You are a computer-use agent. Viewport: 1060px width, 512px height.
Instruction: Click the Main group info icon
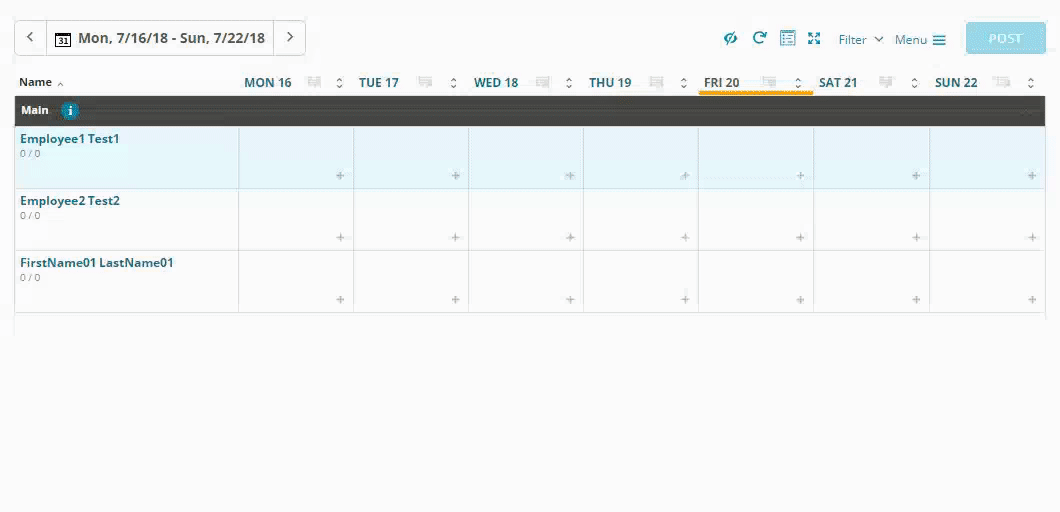pyautogui.click(x=70, y=111)
